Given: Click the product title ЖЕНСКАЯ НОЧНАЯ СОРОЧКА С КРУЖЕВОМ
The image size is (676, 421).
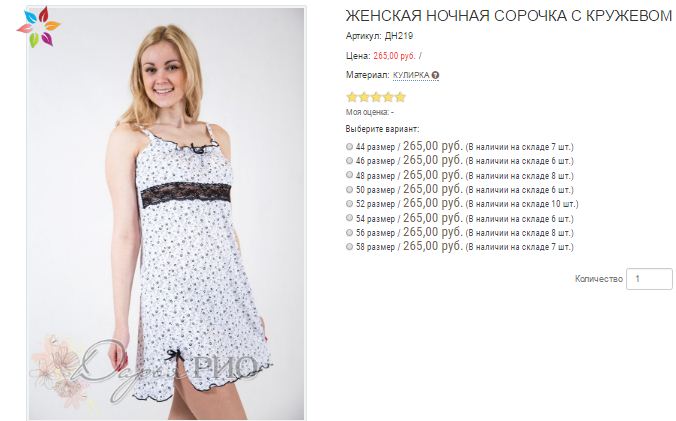Looking at the screenshot, I should pos(509,16).
